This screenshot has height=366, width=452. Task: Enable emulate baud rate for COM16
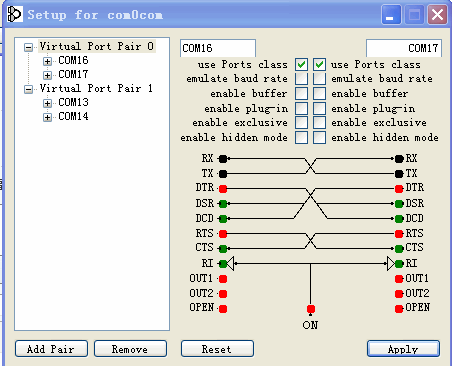[301, 79]
